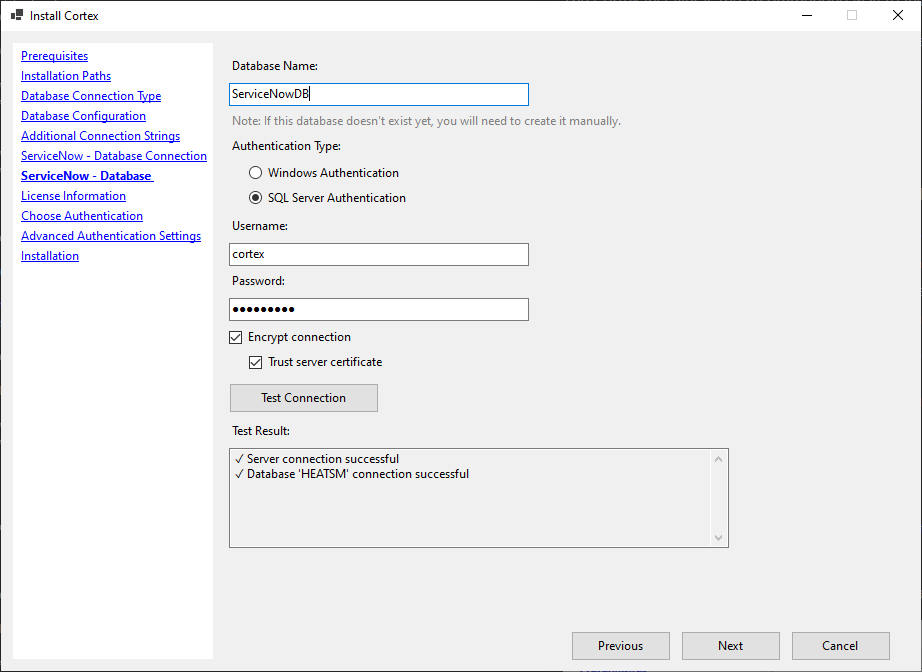Open the Prerequisites step
The width and height of the screenshot is (922, 672).
click(x=54, y=55)
